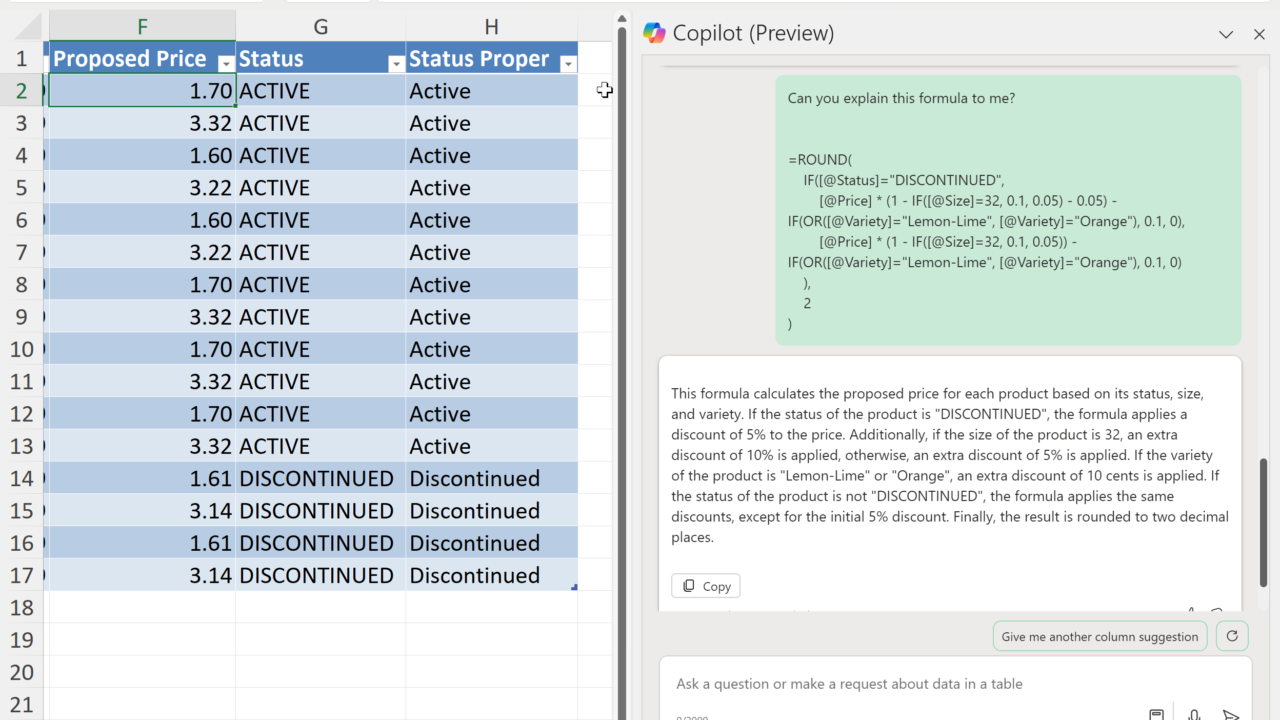
Task: Select the Proposed Price cell in row 17
Action: tap(142, 575)
